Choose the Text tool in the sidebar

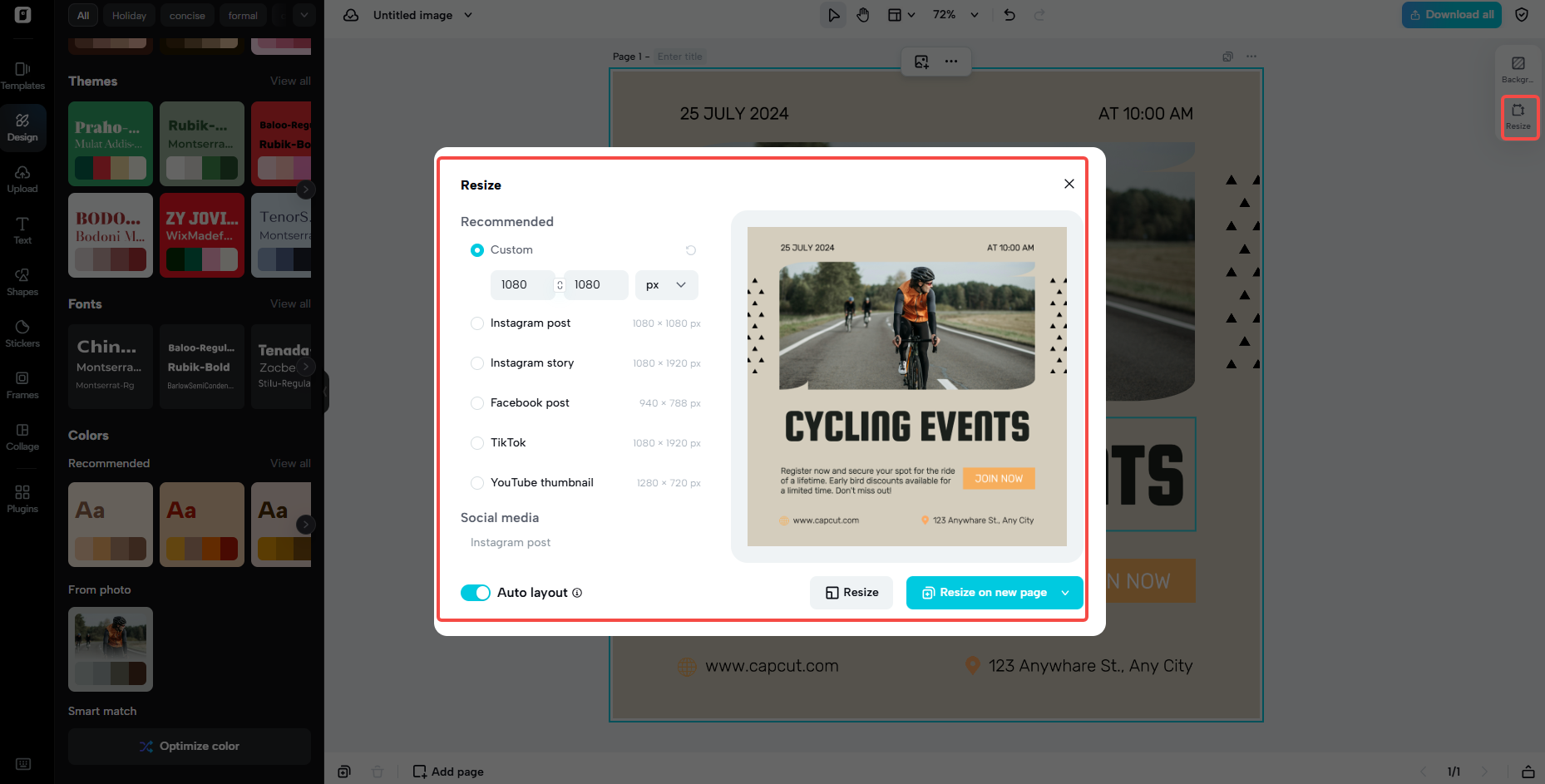[22, 230]
